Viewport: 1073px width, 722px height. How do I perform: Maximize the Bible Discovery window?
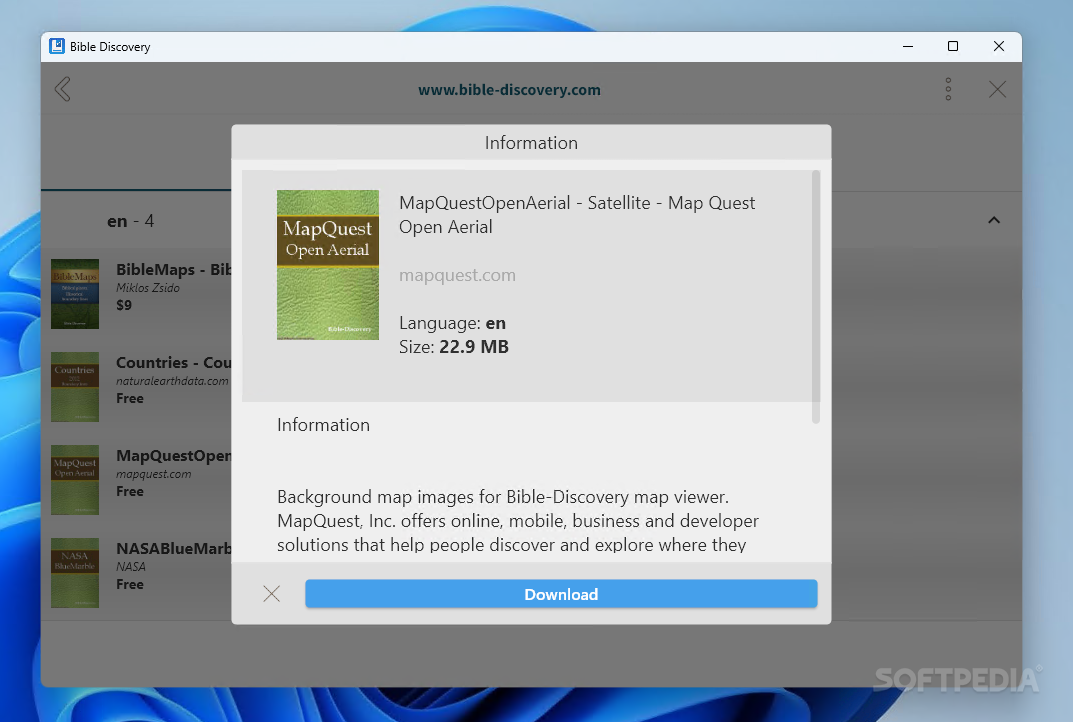[953, 47]
